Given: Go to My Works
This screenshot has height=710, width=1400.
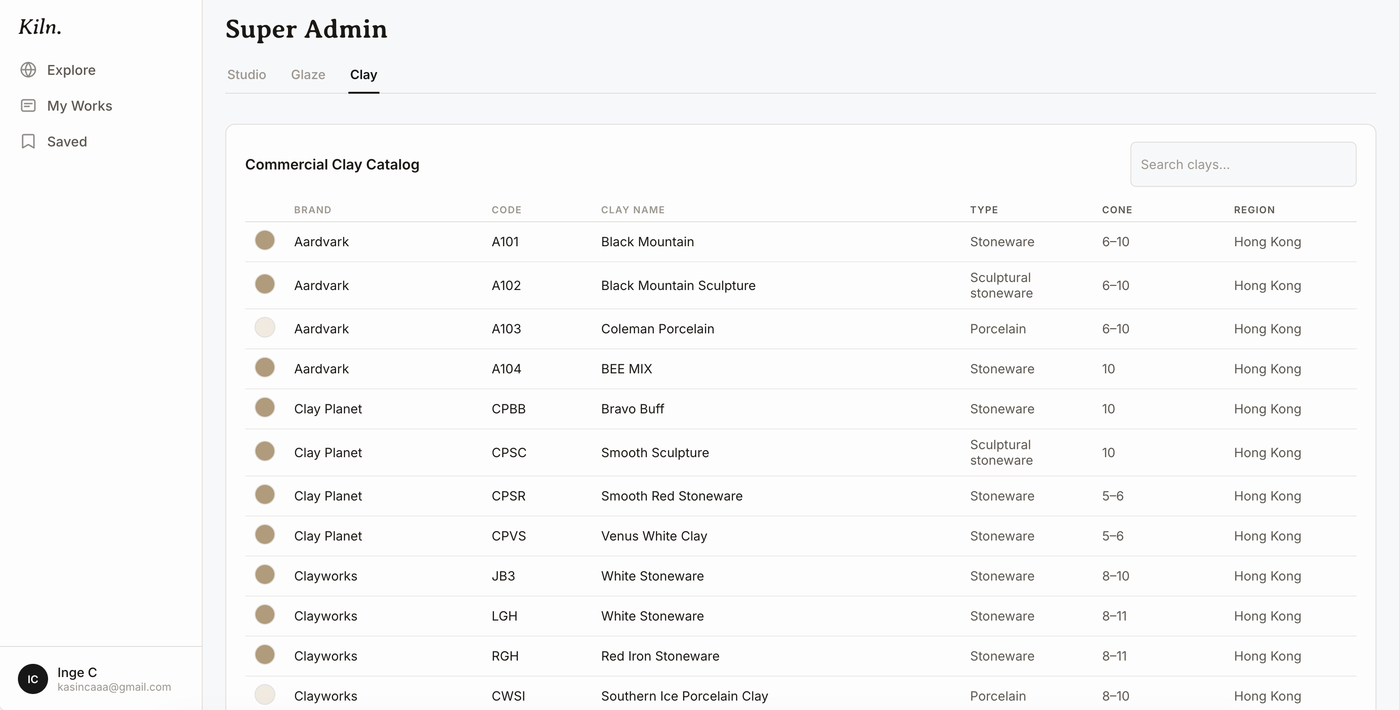Looking at the screenshot, I should pos(79,106).
